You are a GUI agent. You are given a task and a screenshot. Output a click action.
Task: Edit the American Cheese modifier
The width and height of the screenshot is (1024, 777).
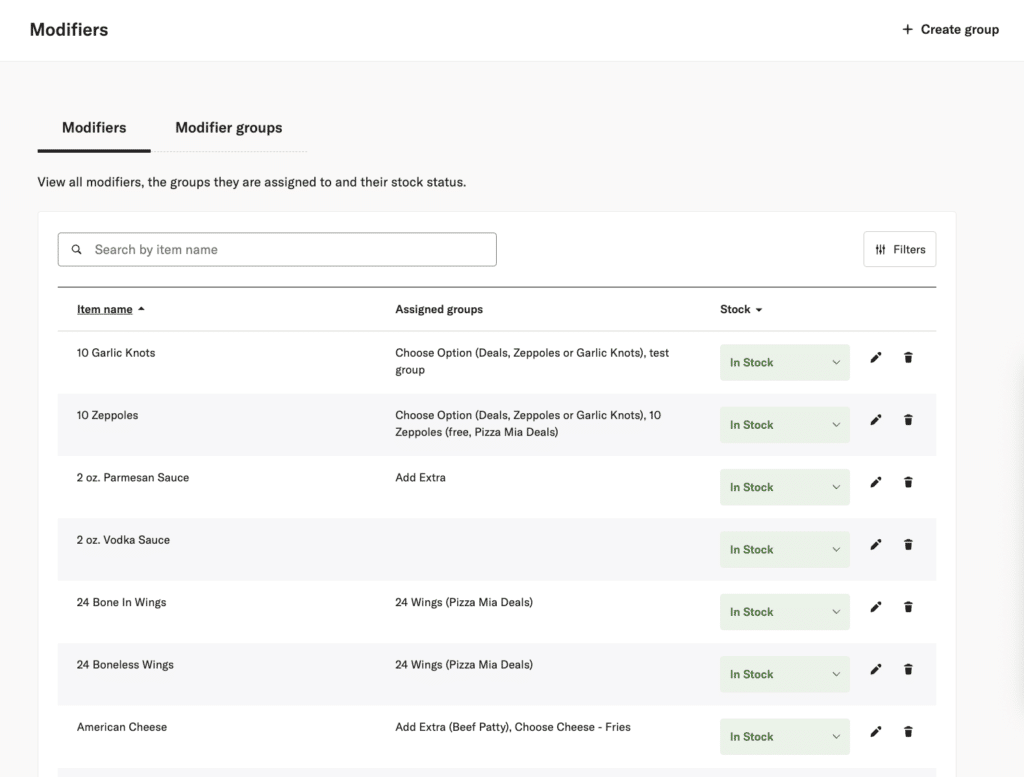876,732
